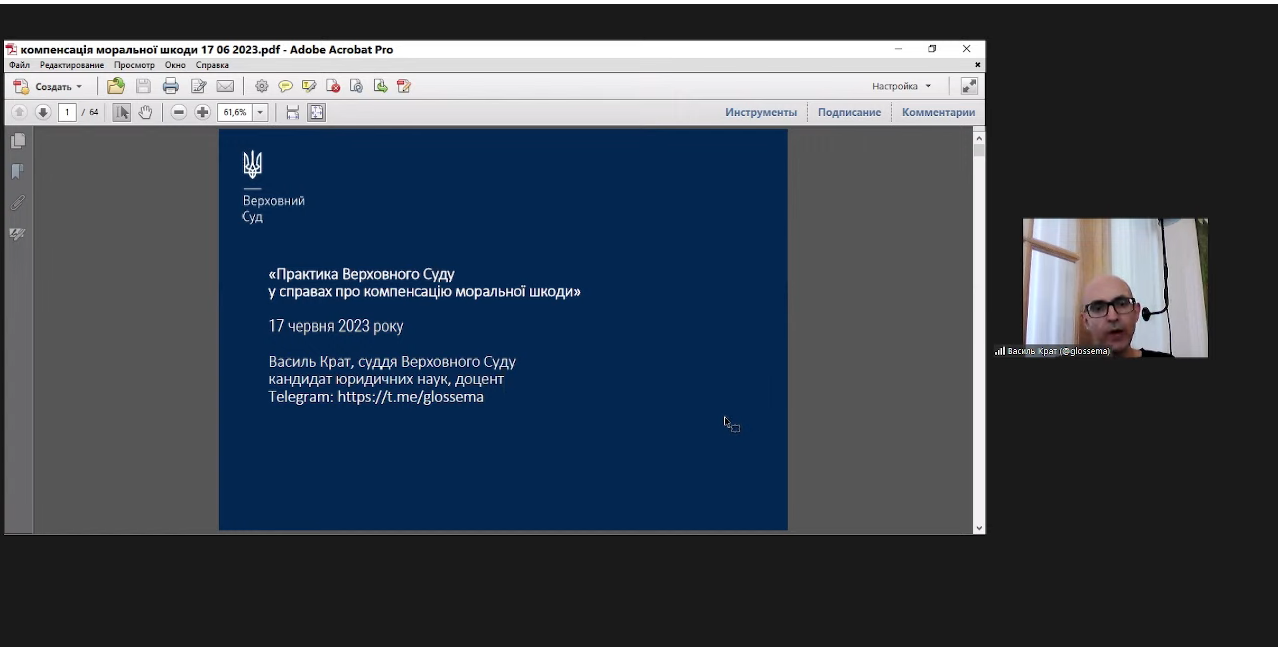Enable the selection arrow tool
Viewport: 1278px width, 647px height.
click(121, 112)
